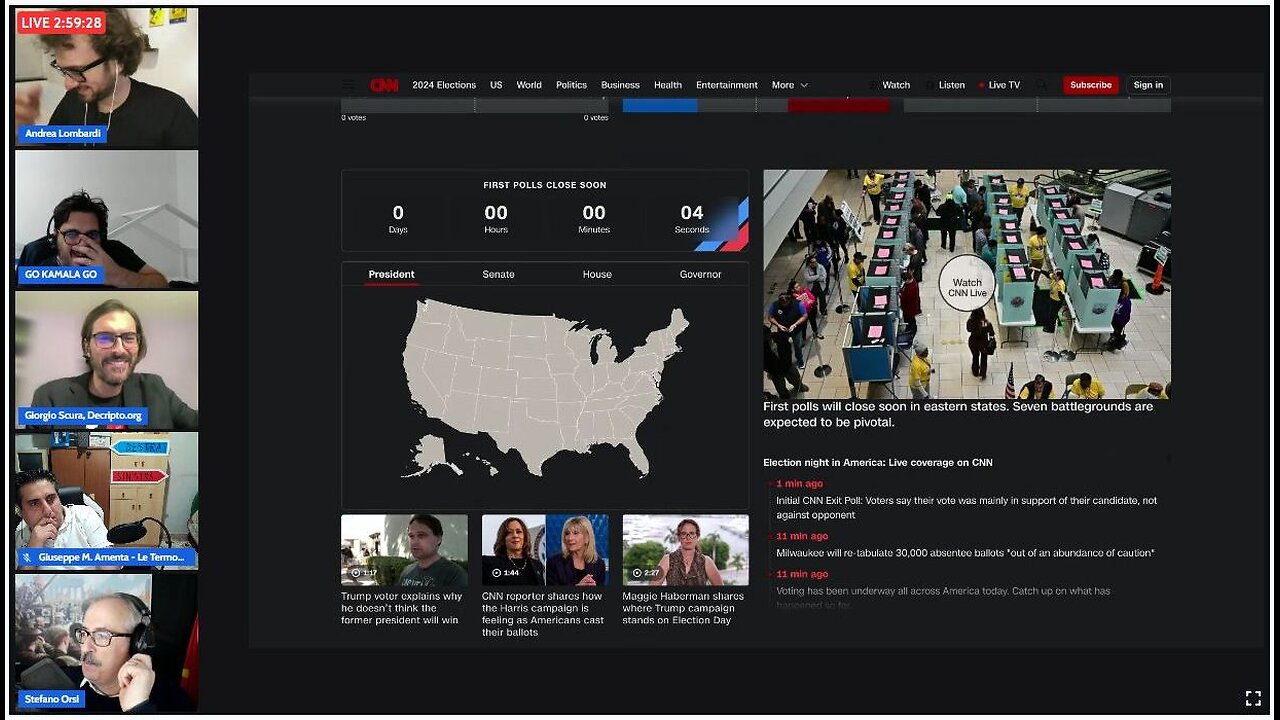Click Stefano Orsi's webcam tile
The width and height of the screenshot is (1280, 720).
(107, 642)
